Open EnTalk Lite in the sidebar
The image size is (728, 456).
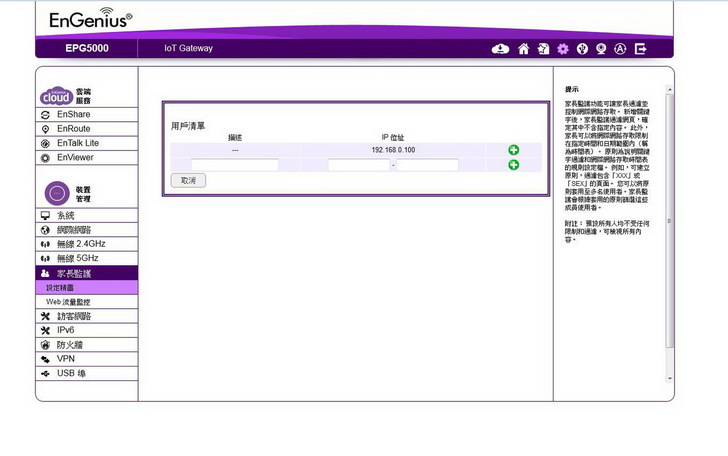click(x=86, y=143)
